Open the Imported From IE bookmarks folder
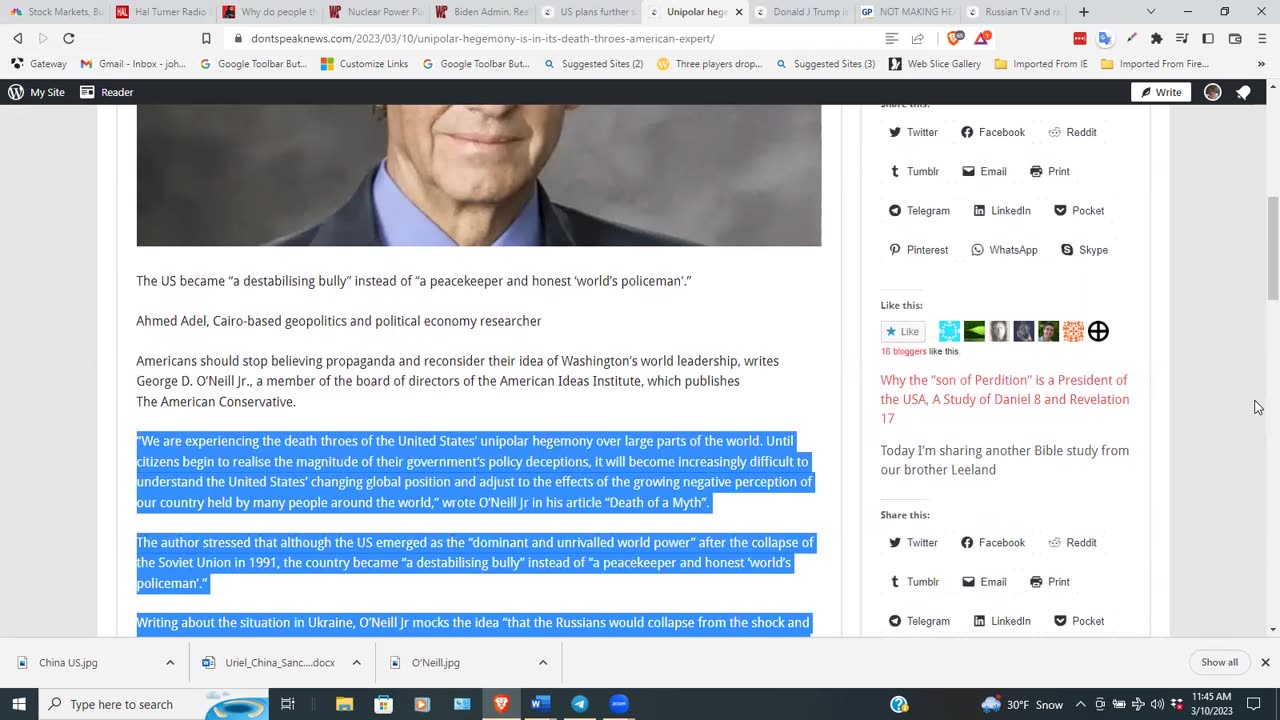 tap(1040, 64)
